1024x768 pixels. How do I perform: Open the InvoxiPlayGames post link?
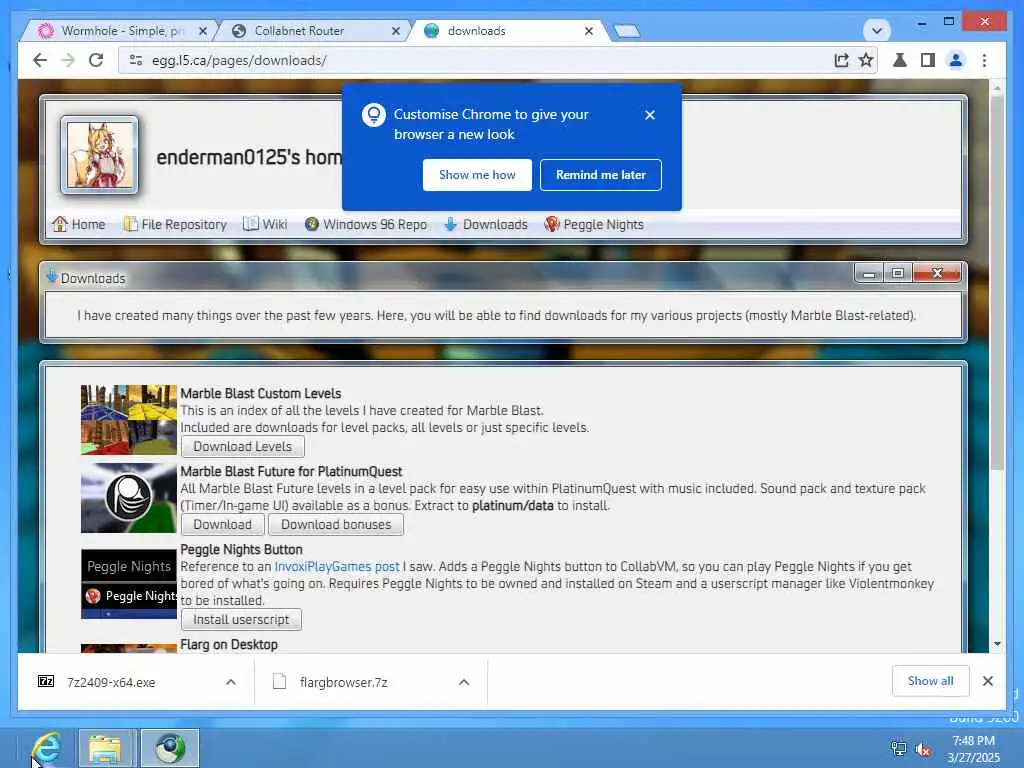337,567
